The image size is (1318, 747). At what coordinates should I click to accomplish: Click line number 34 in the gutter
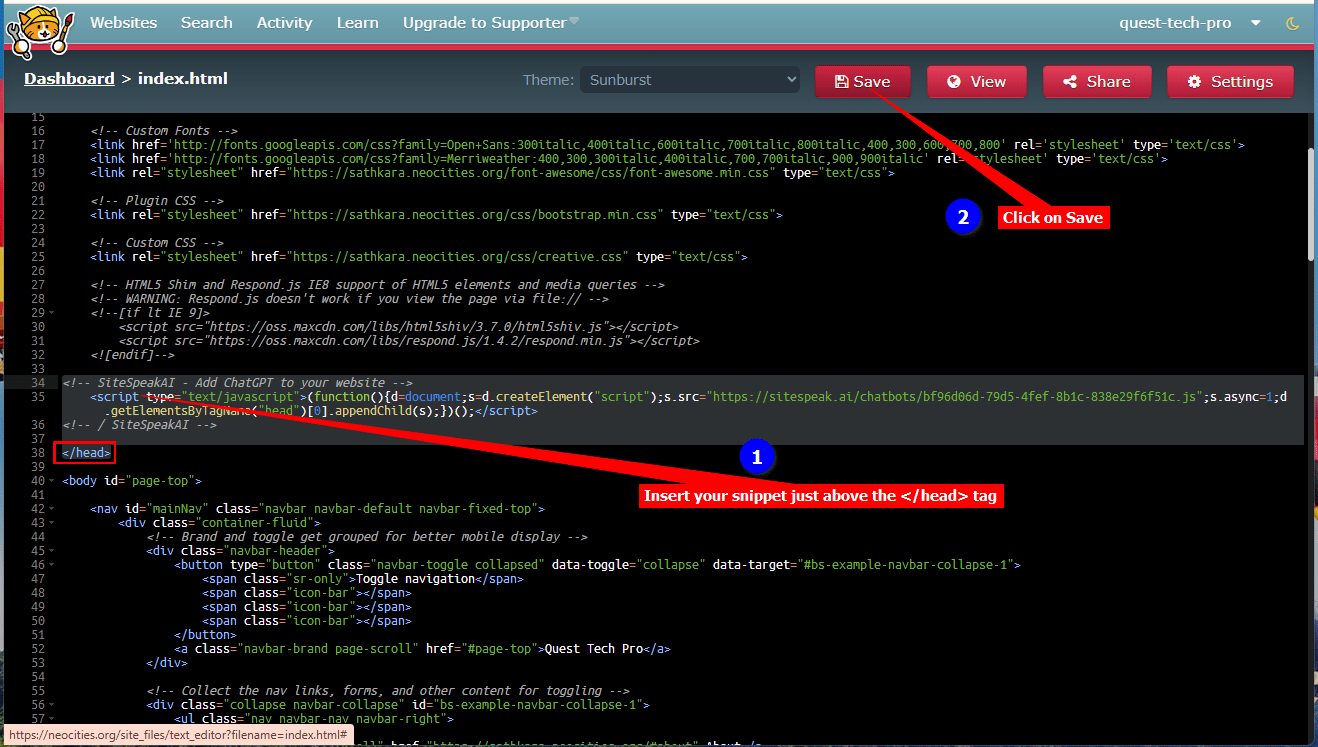click(38, 383)
